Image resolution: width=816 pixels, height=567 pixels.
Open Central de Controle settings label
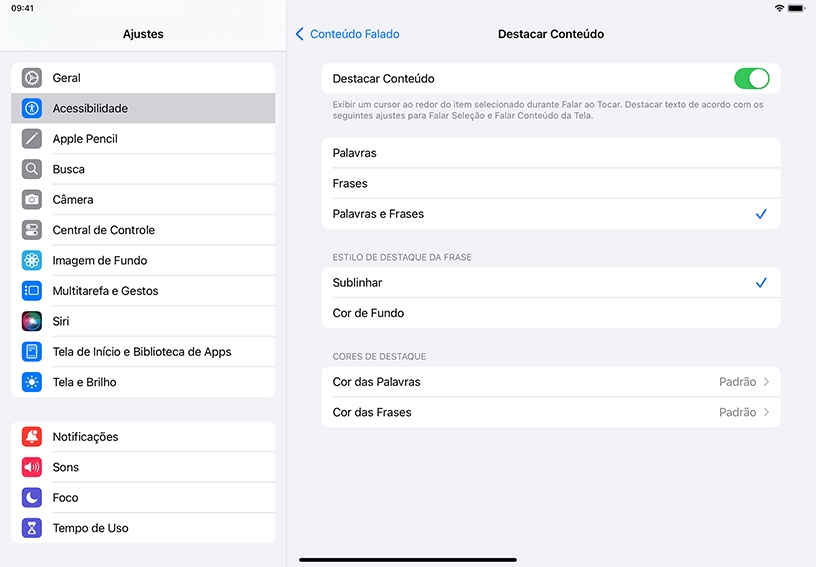pyautogui.click(x=104, y=230)
